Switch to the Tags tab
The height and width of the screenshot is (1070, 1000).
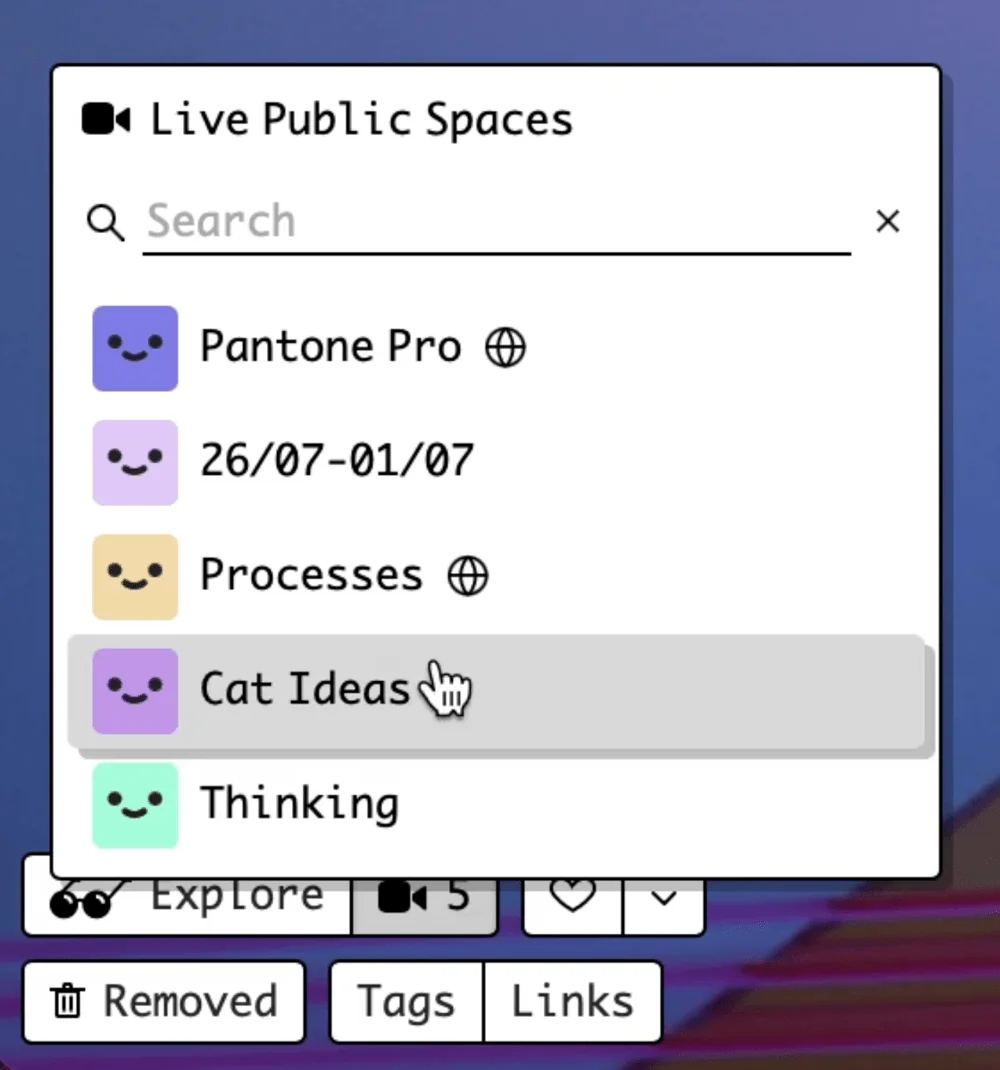[x=405, y=1001]
